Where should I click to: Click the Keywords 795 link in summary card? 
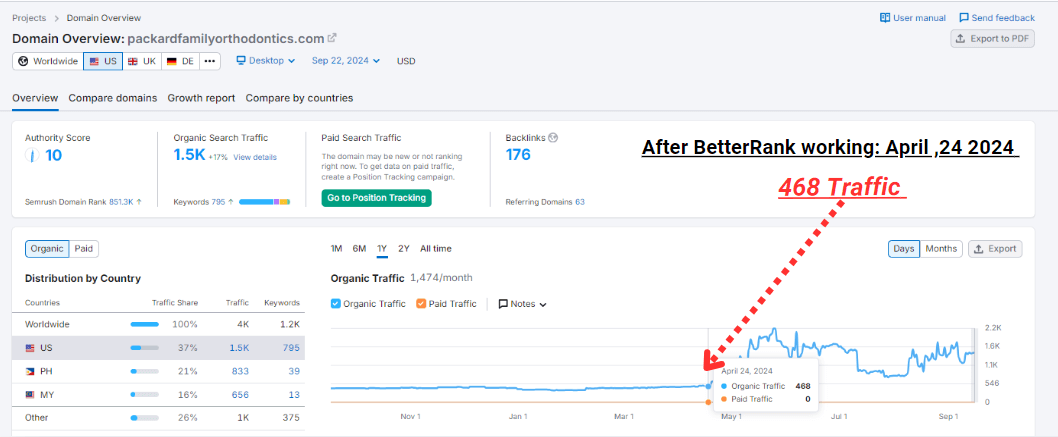point(218,202)
